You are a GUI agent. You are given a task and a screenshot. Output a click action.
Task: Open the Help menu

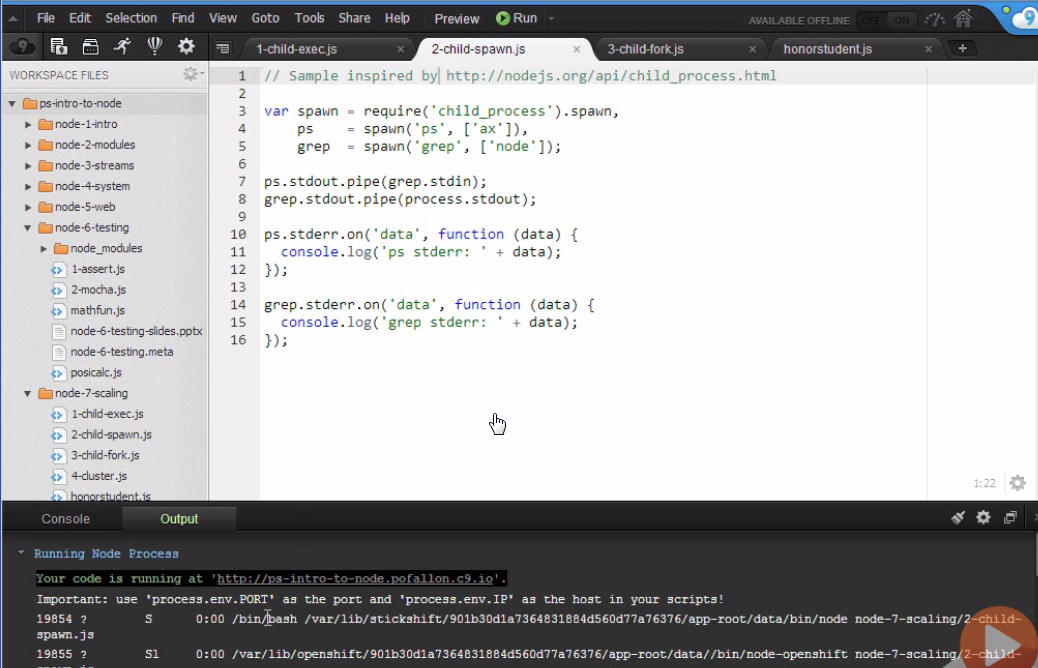tap(397, 18)
